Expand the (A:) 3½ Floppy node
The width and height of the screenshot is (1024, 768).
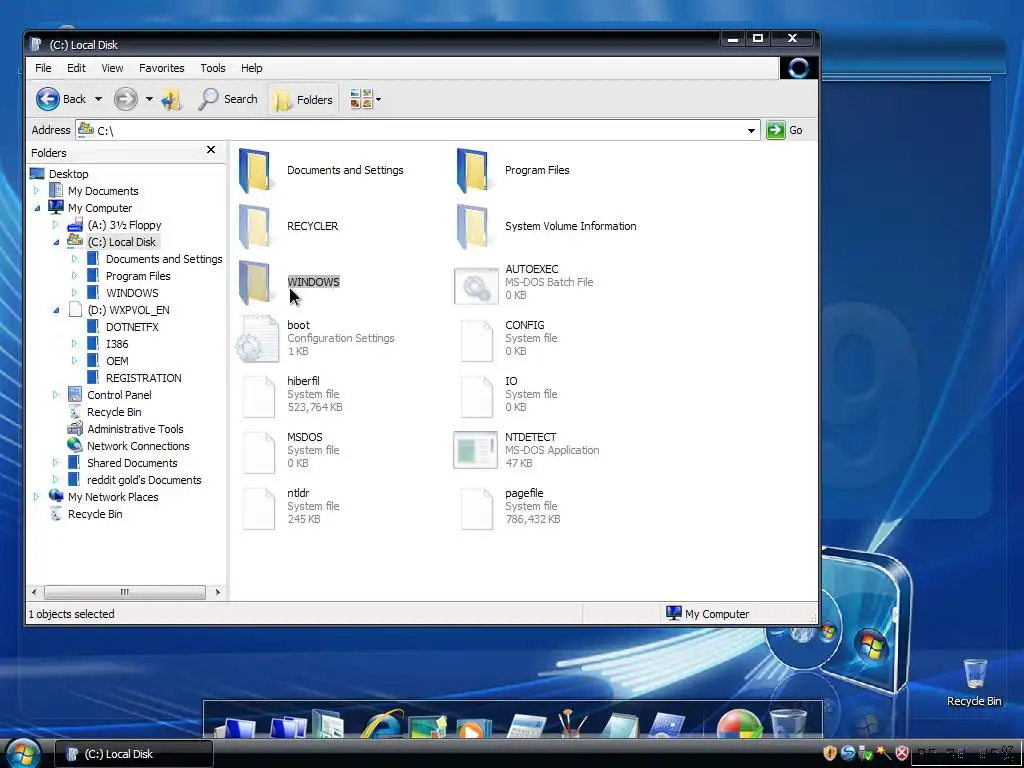(56, 225)
